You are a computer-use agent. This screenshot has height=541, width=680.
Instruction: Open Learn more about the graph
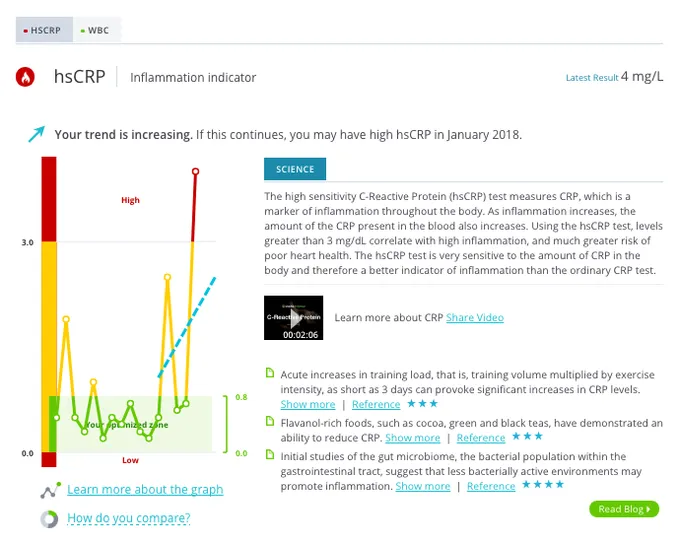(145, 490)
